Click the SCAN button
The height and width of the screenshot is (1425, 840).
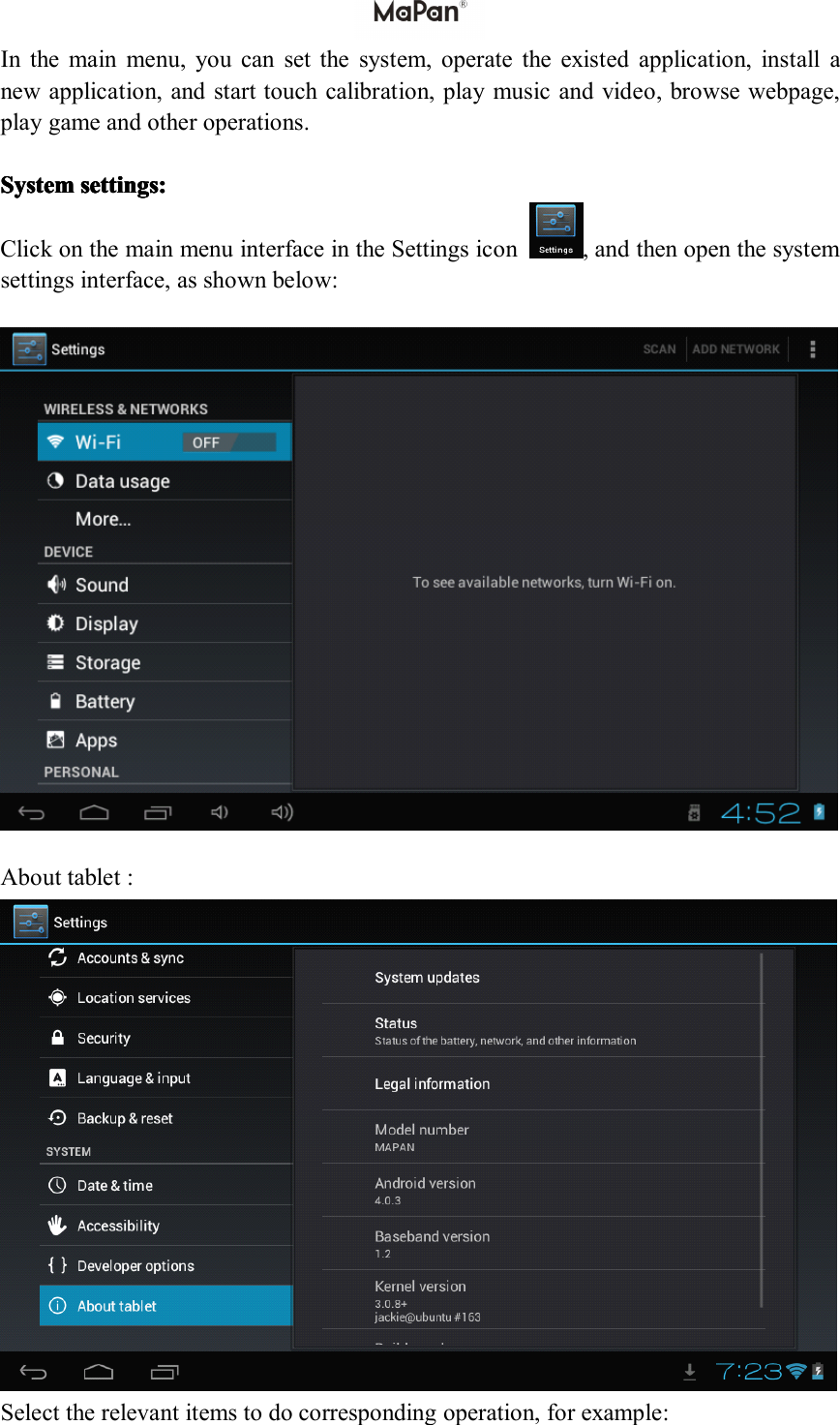coord(659,349)
